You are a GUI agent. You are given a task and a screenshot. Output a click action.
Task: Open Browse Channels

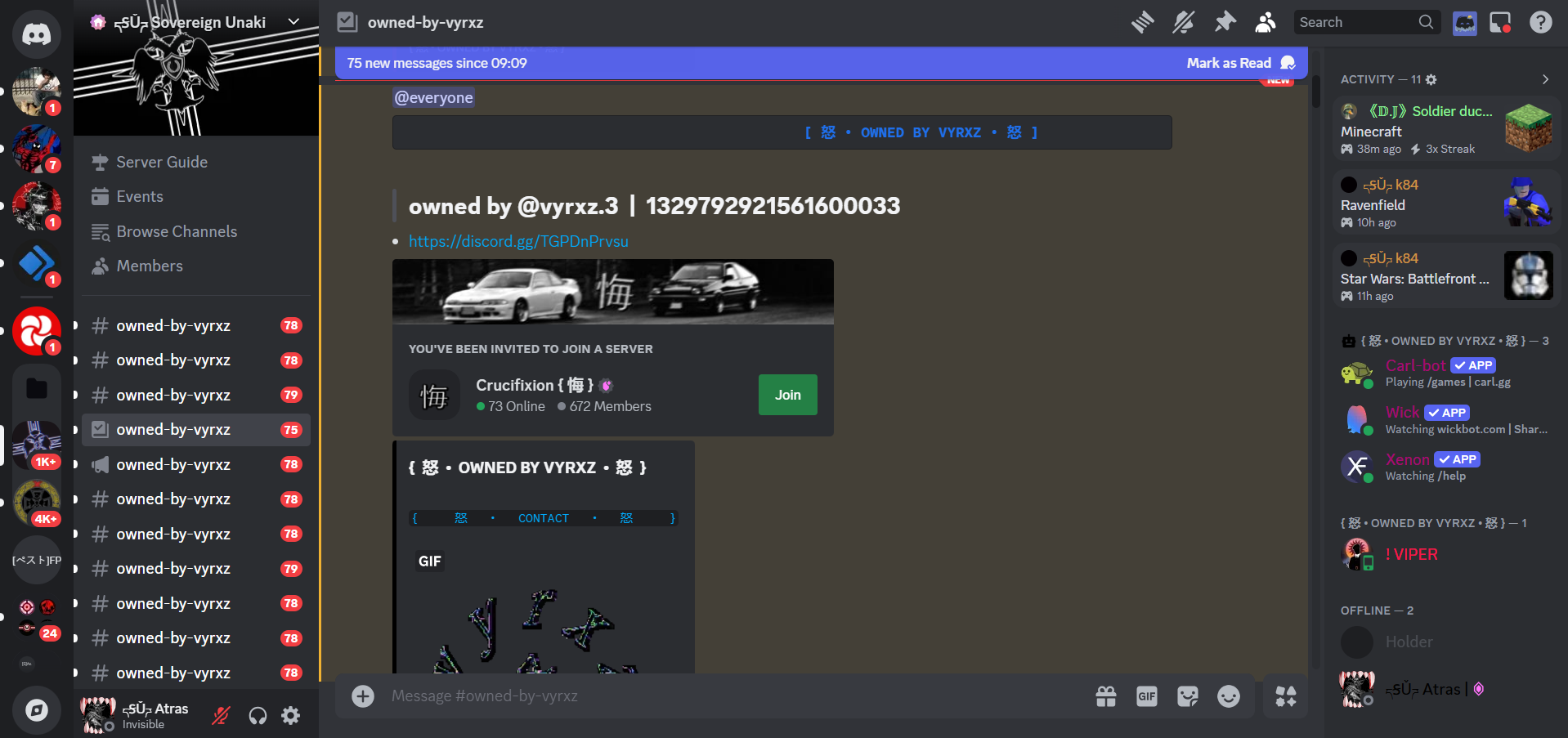tap(177, 231)
